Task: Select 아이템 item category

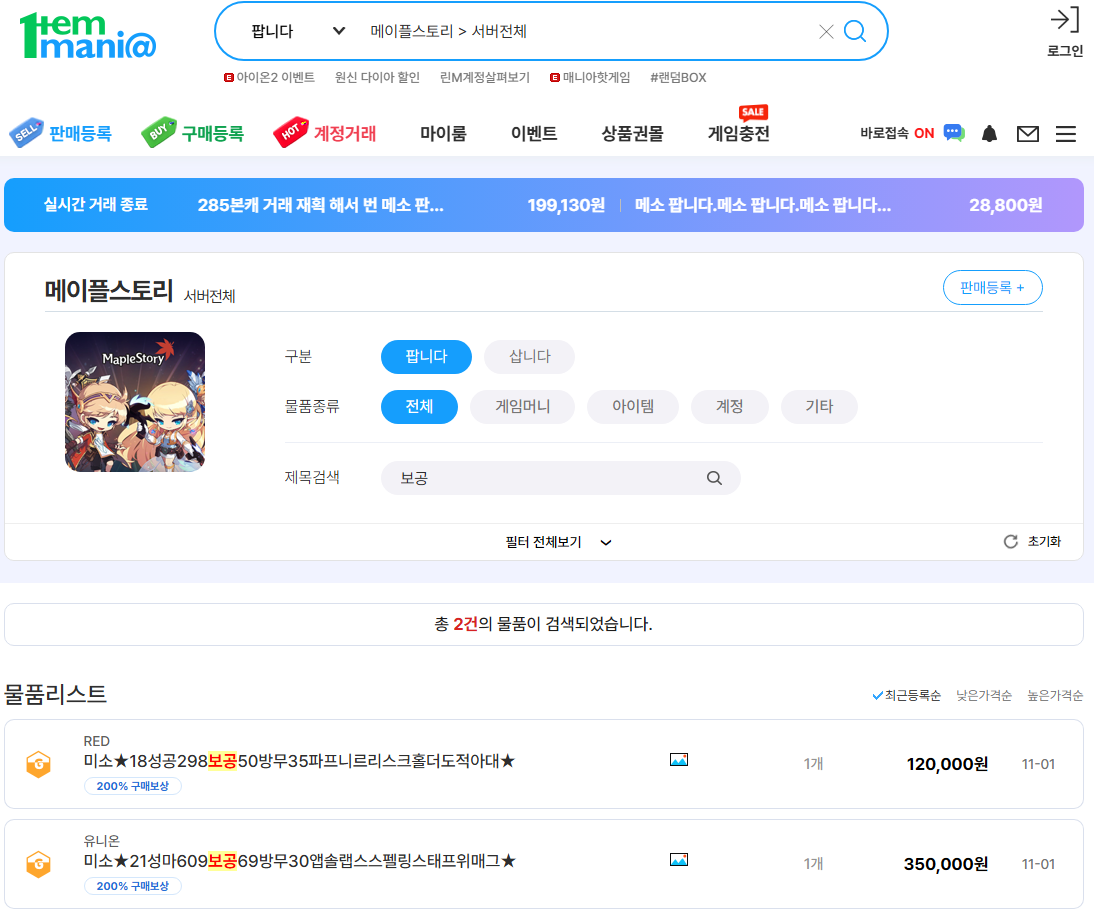Action: coord(633,407)
